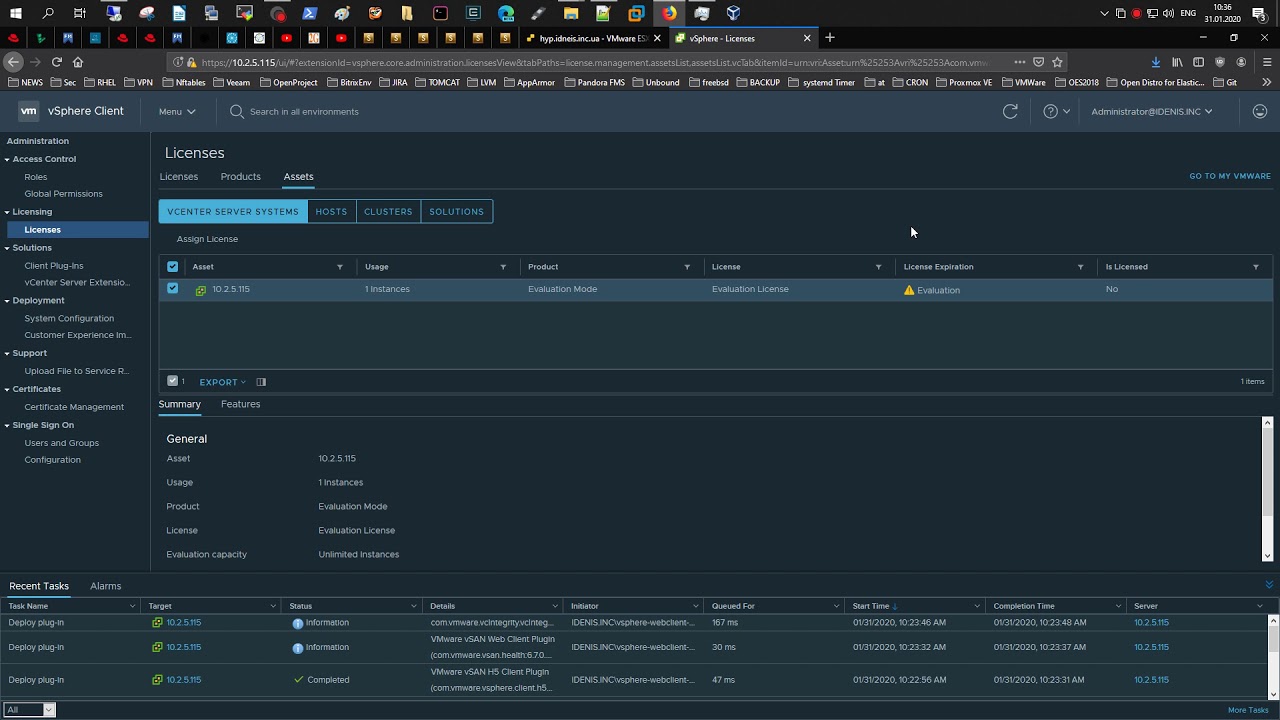Open Windows taskbar search

click(48, 13)
